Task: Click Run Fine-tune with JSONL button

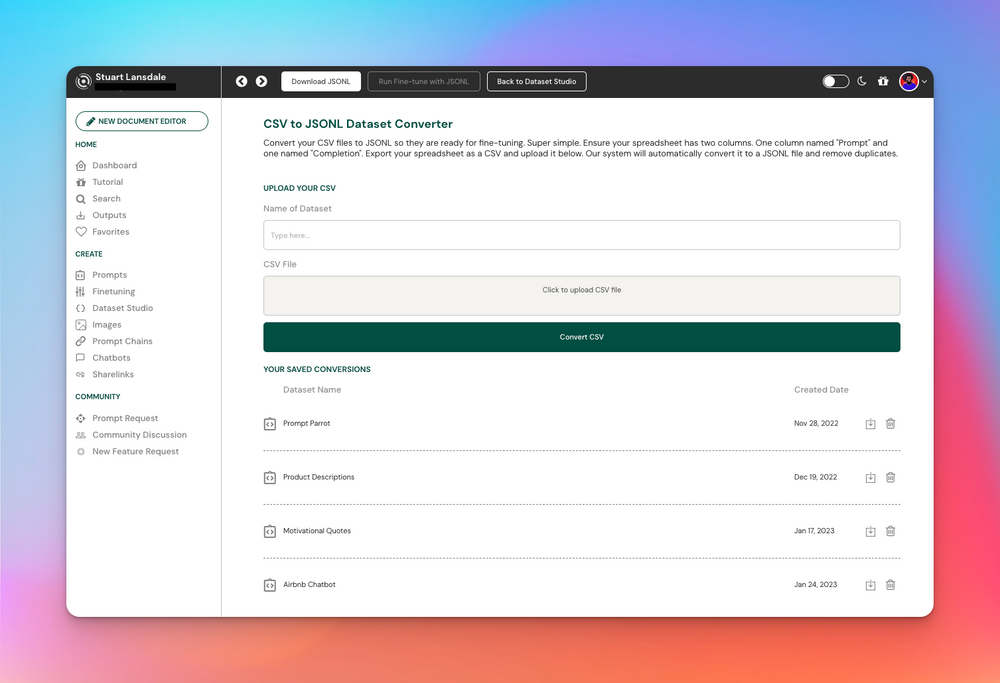Action: click(423, 82)
